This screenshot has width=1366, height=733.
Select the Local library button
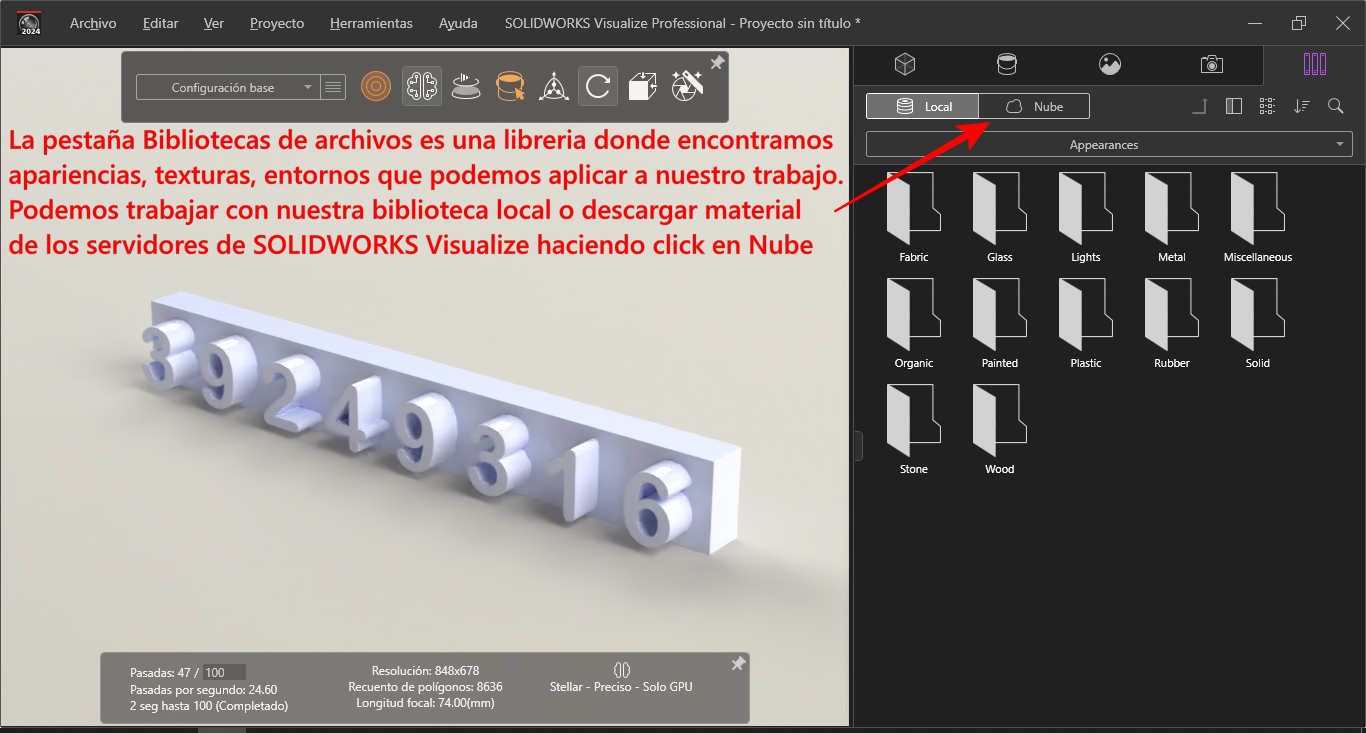pyautogui.click(x=922, y=106)
